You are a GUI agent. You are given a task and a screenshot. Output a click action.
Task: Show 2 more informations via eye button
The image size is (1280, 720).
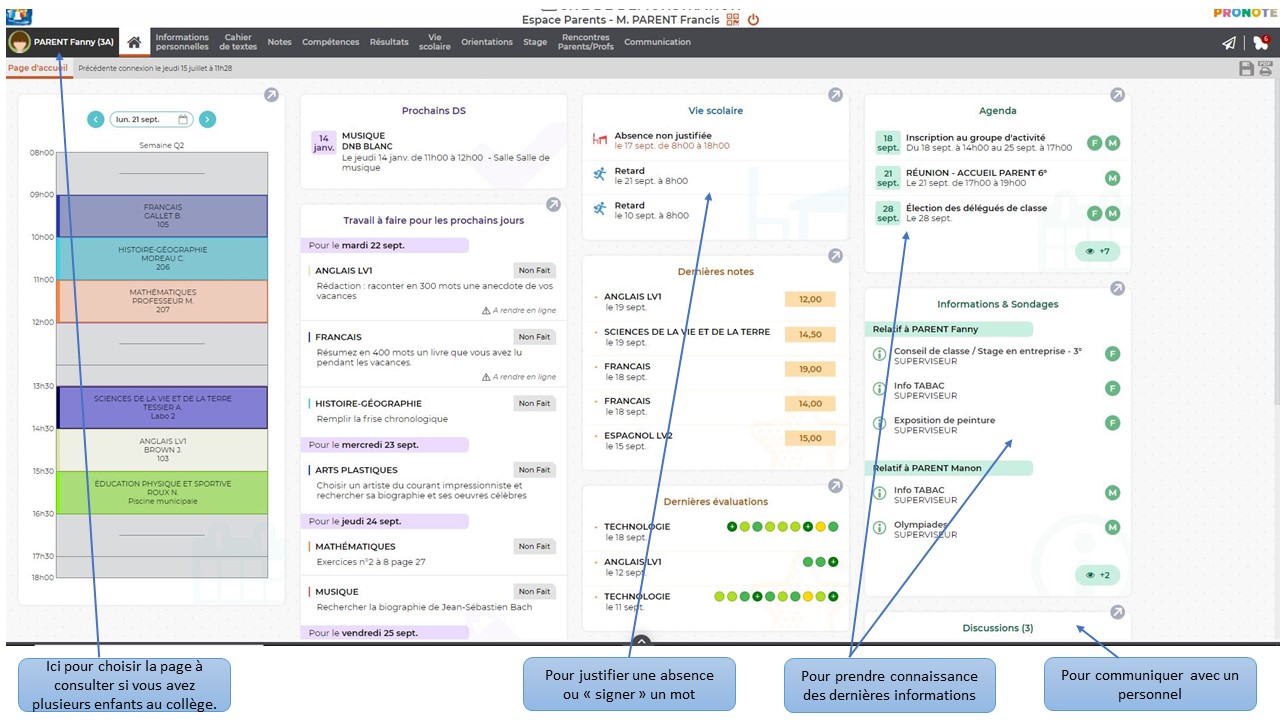[x=1097, y=575]
